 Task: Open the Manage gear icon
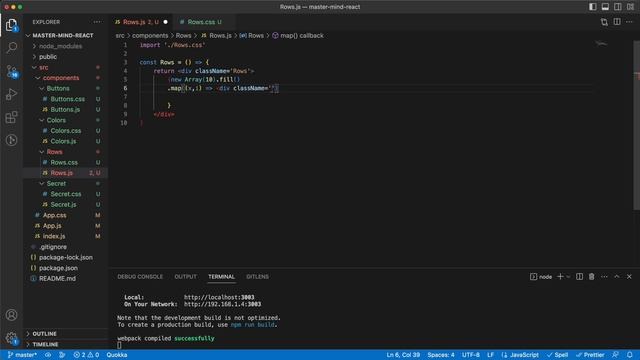point(11,338)
